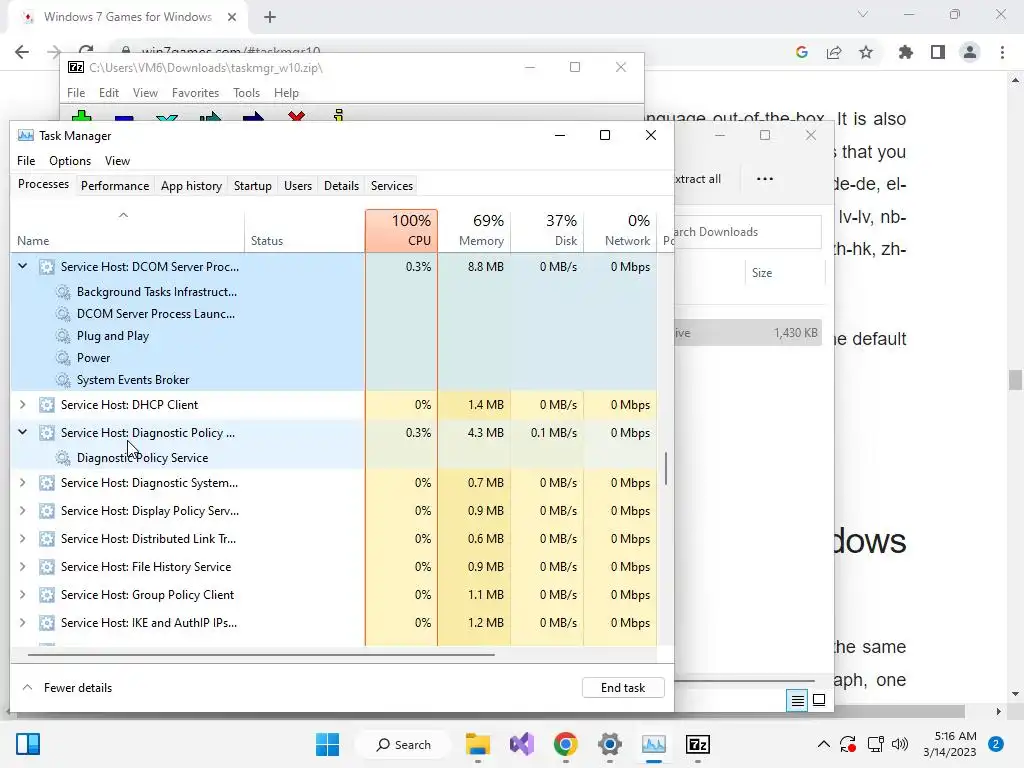Click File History Service host icon
The height and width of the screenshot is (768, 1024).
(x=47, y=567)
